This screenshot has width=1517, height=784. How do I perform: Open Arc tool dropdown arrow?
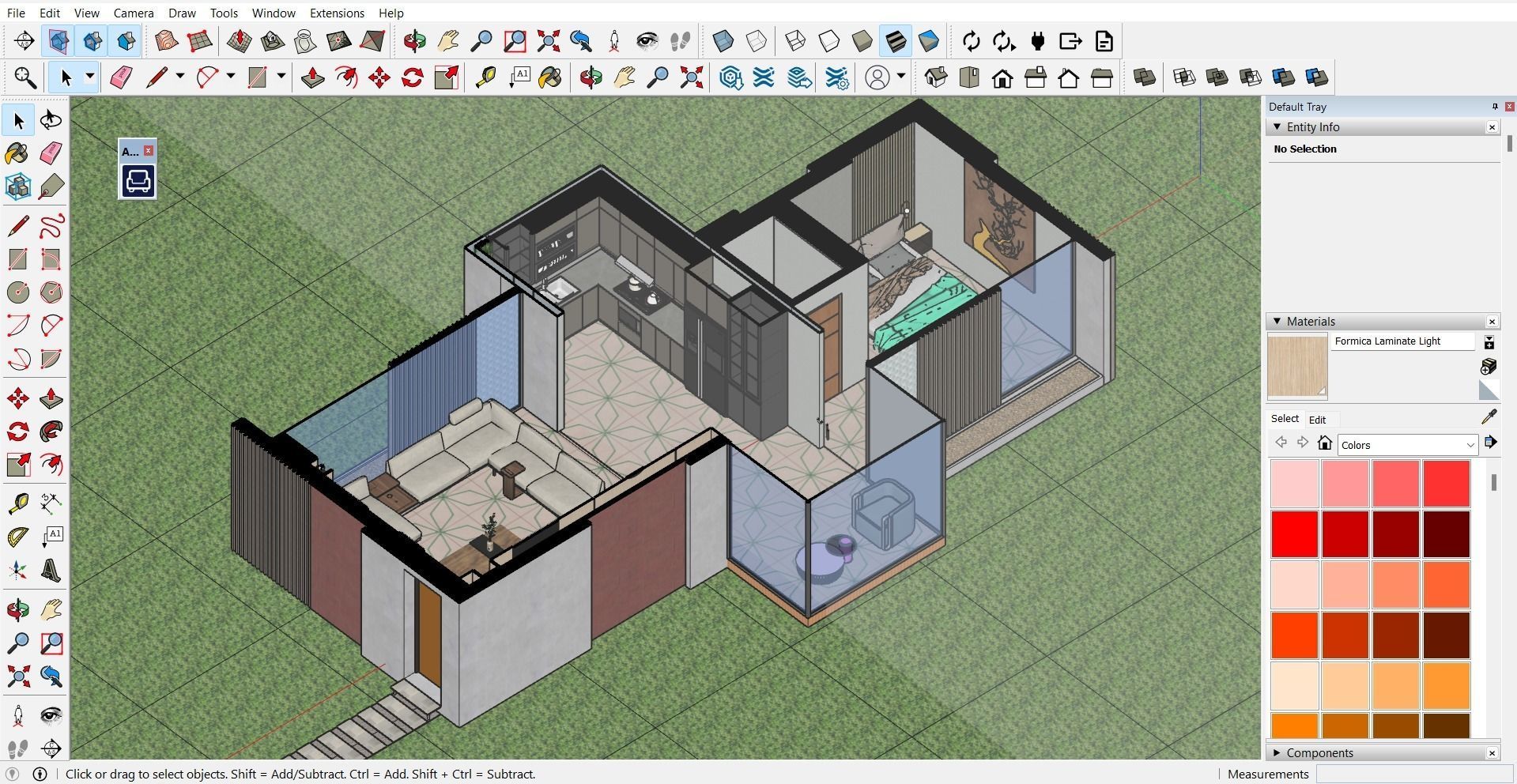[231, 77]
